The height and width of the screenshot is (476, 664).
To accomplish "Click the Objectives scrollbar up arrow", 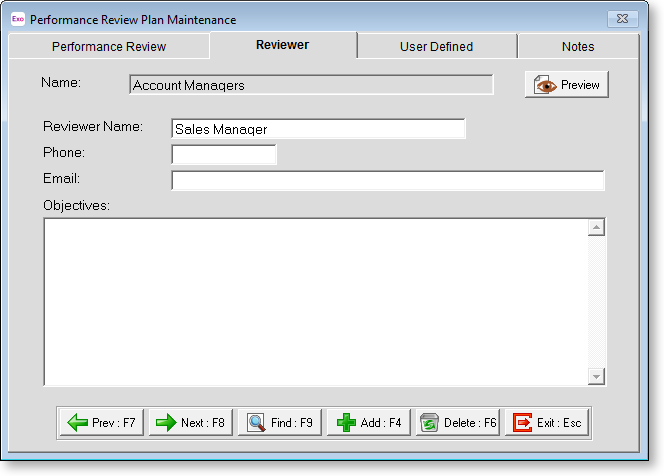I will click(597, 228).
